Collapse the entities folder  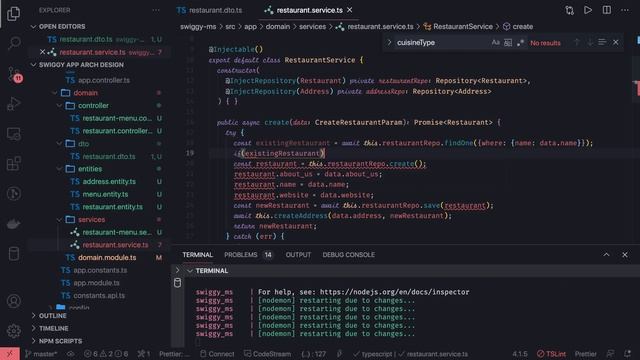(60, 169)
